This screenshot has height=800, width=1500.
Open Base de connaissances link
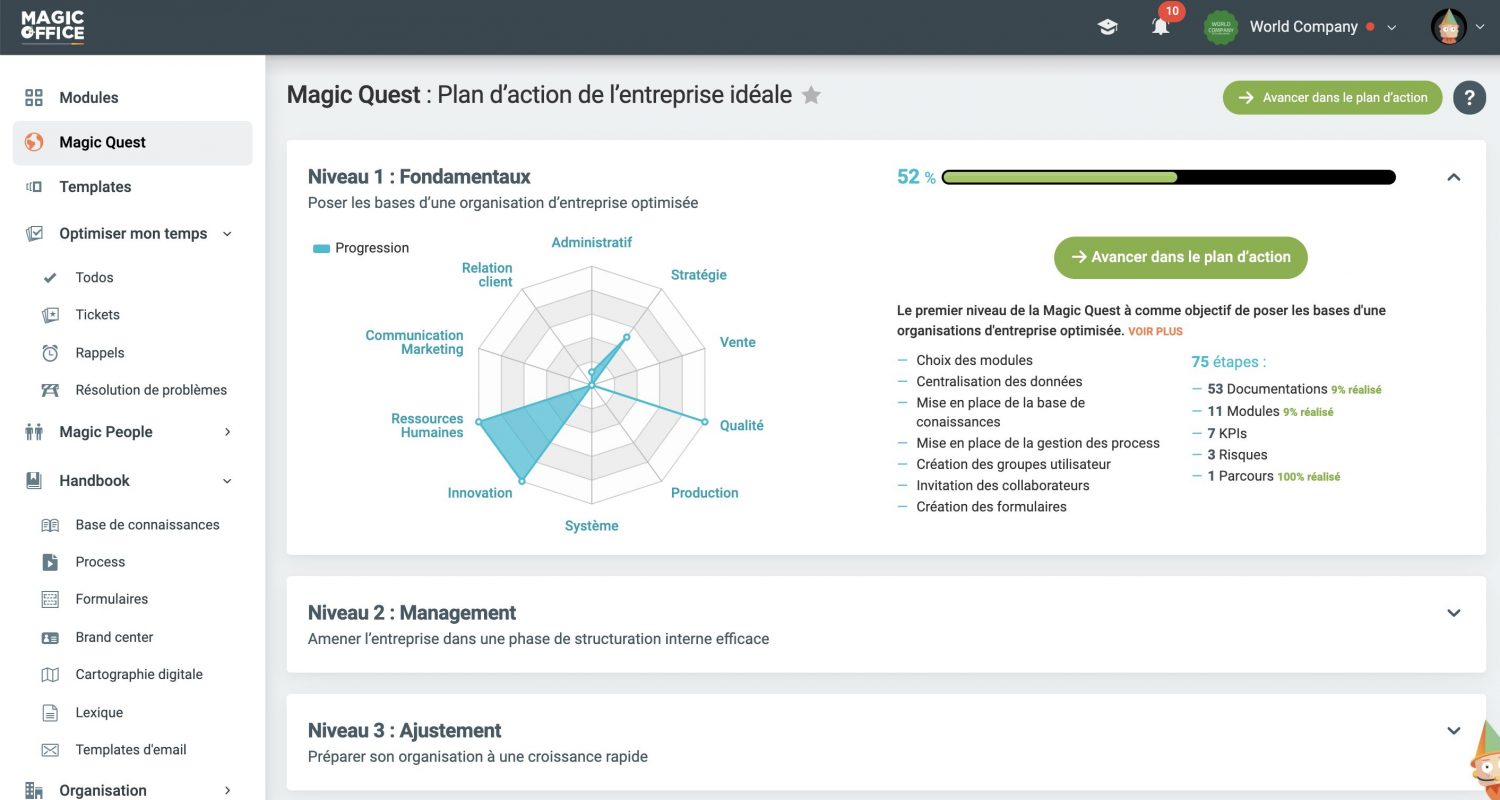click(x=147, y=525)
